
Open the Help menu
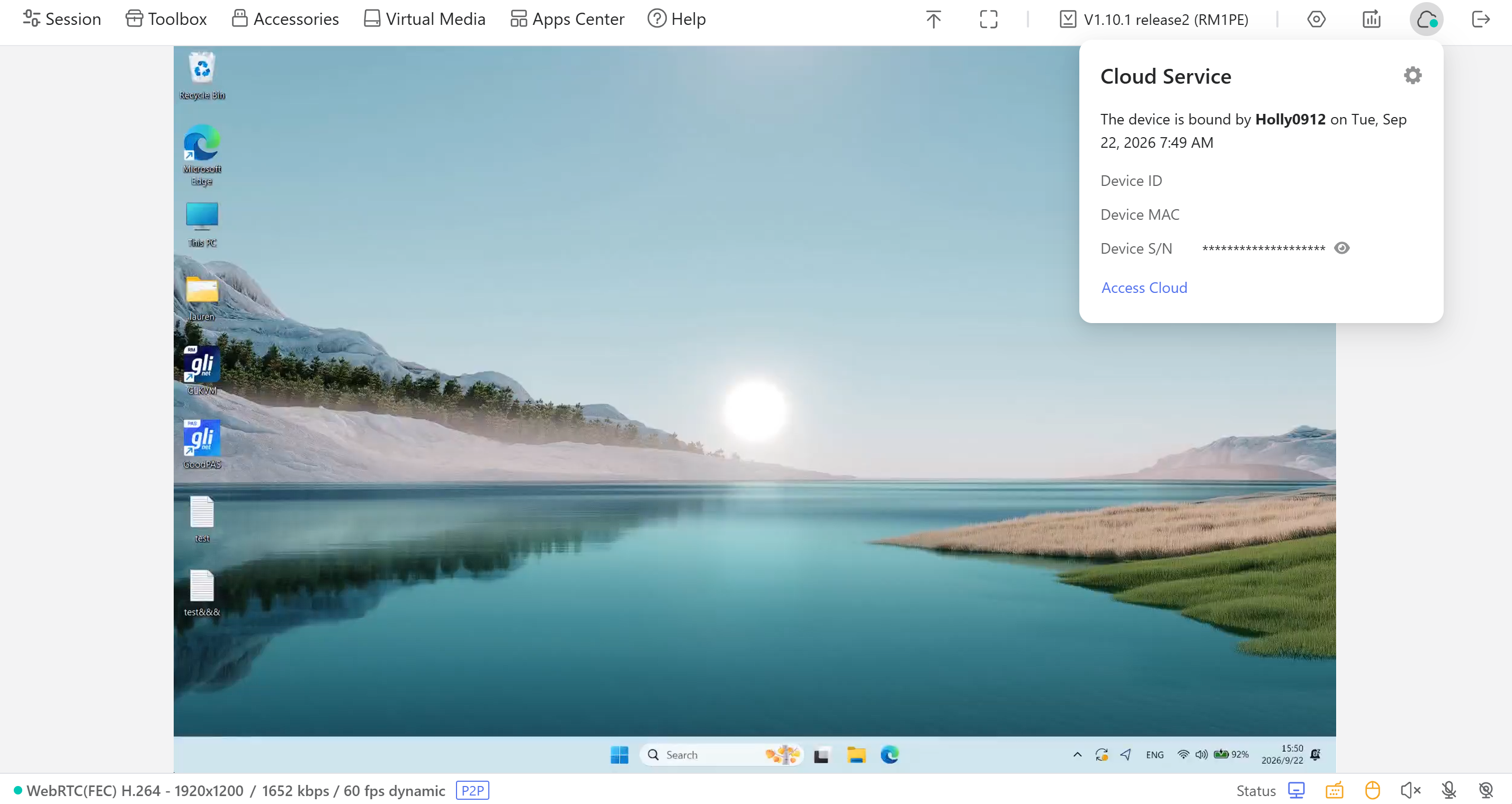[676, 19]
